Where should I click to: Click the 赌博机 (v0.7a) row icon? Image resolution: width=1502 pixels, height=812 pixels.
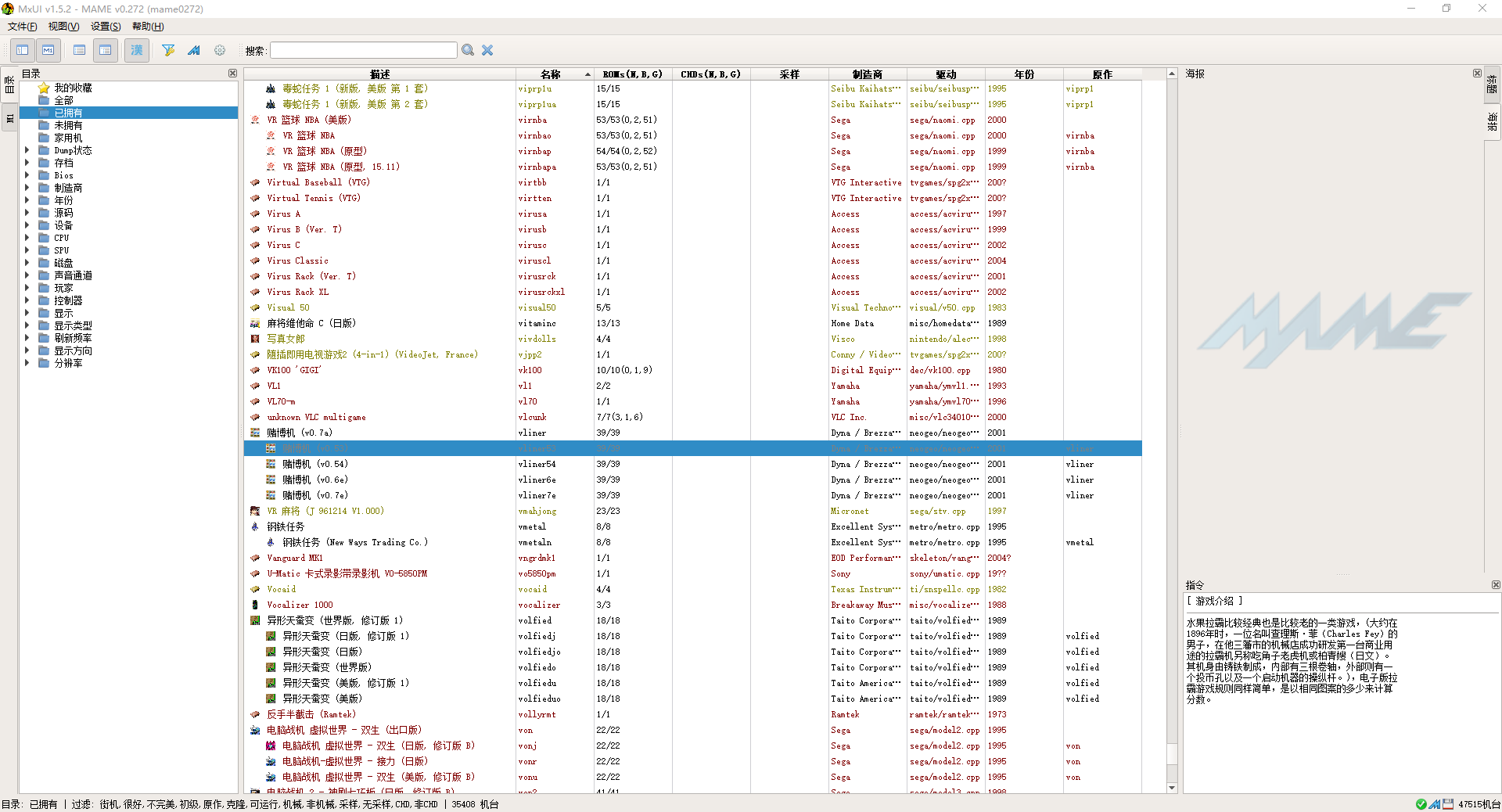[255, 433]
